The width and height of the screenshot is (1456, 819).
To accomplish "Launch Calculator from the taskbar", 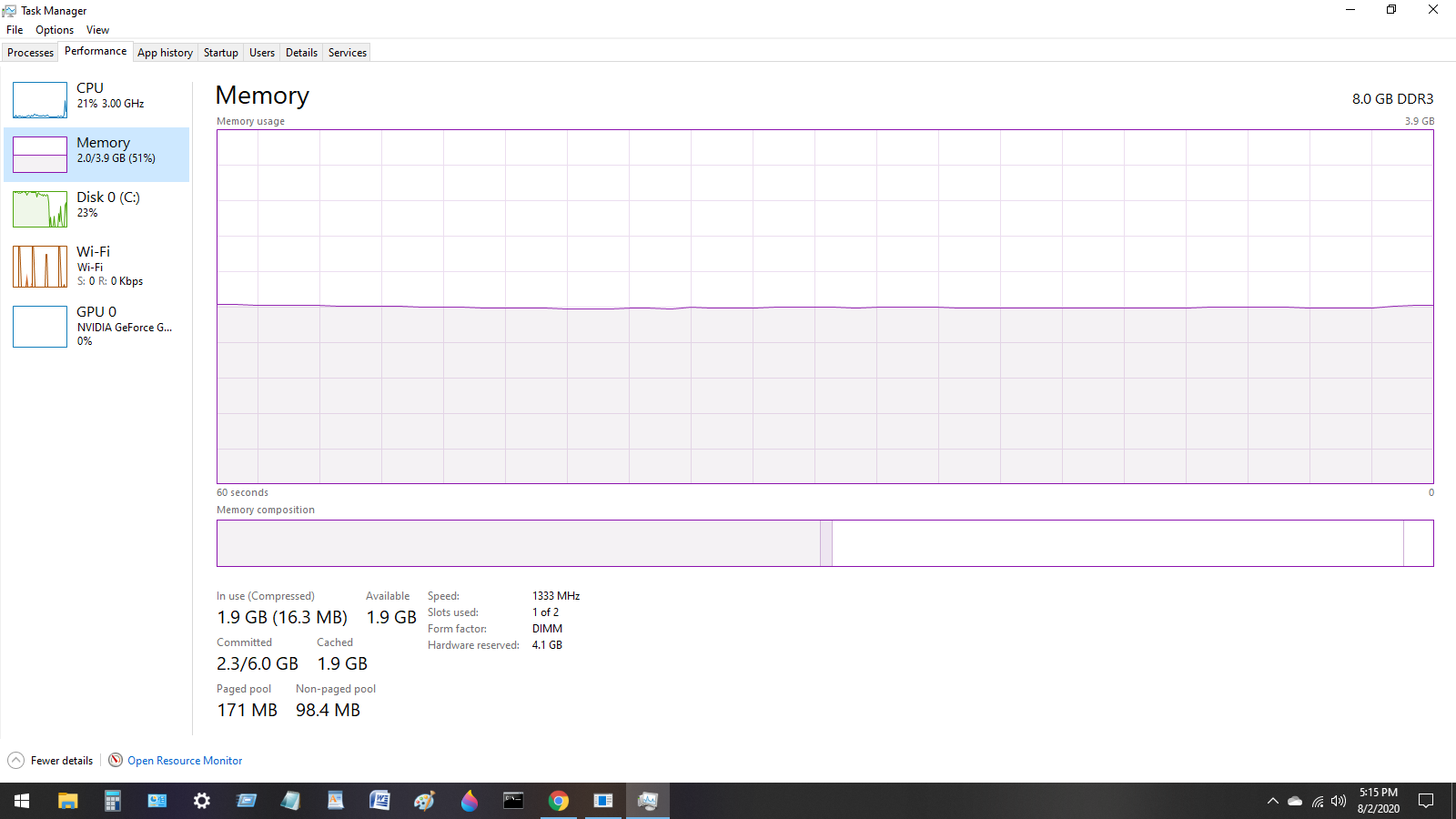I will (112, 801).
